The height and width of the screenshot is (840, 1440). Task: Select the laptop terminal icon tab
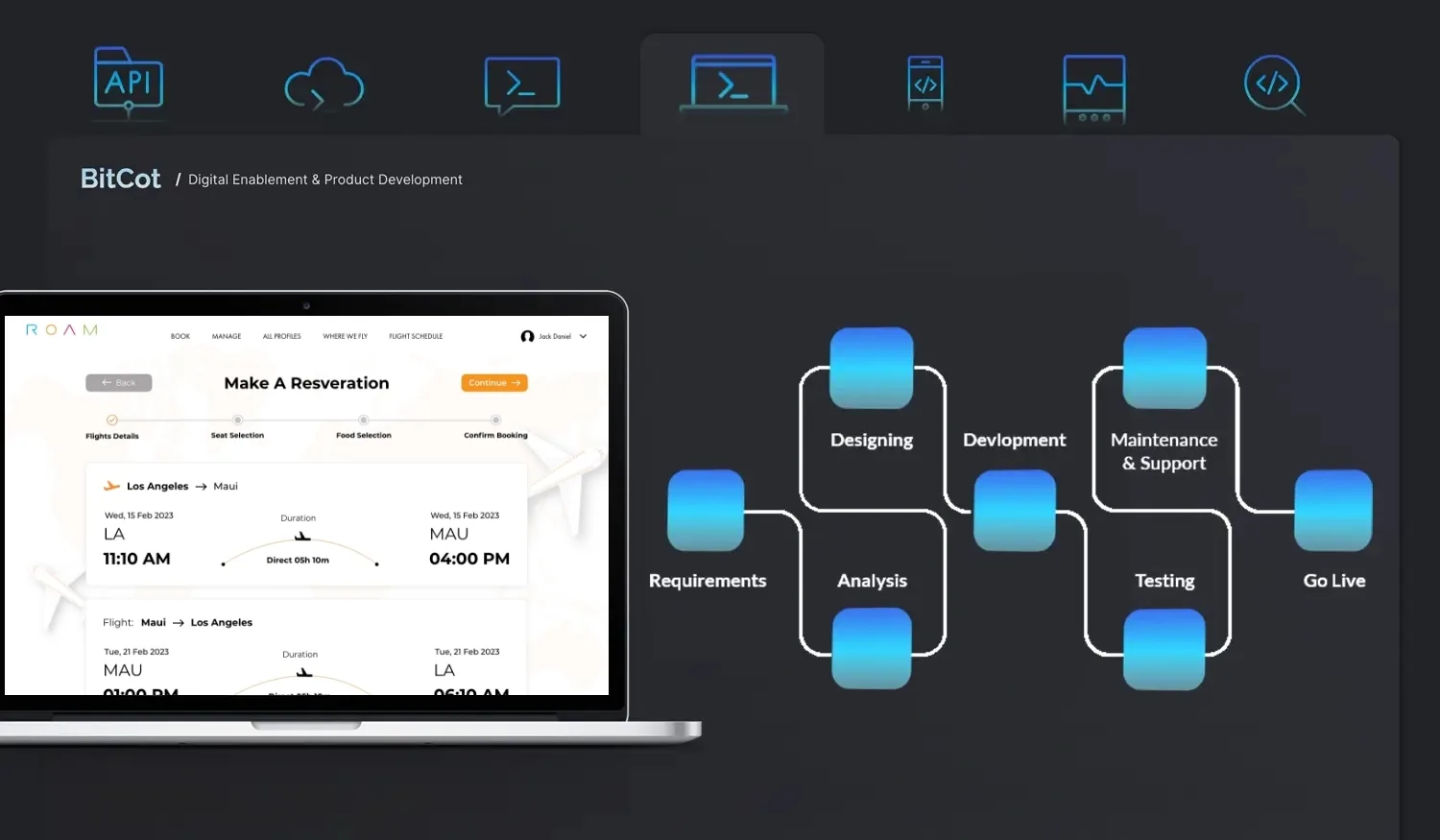click(x=732, y=84)
